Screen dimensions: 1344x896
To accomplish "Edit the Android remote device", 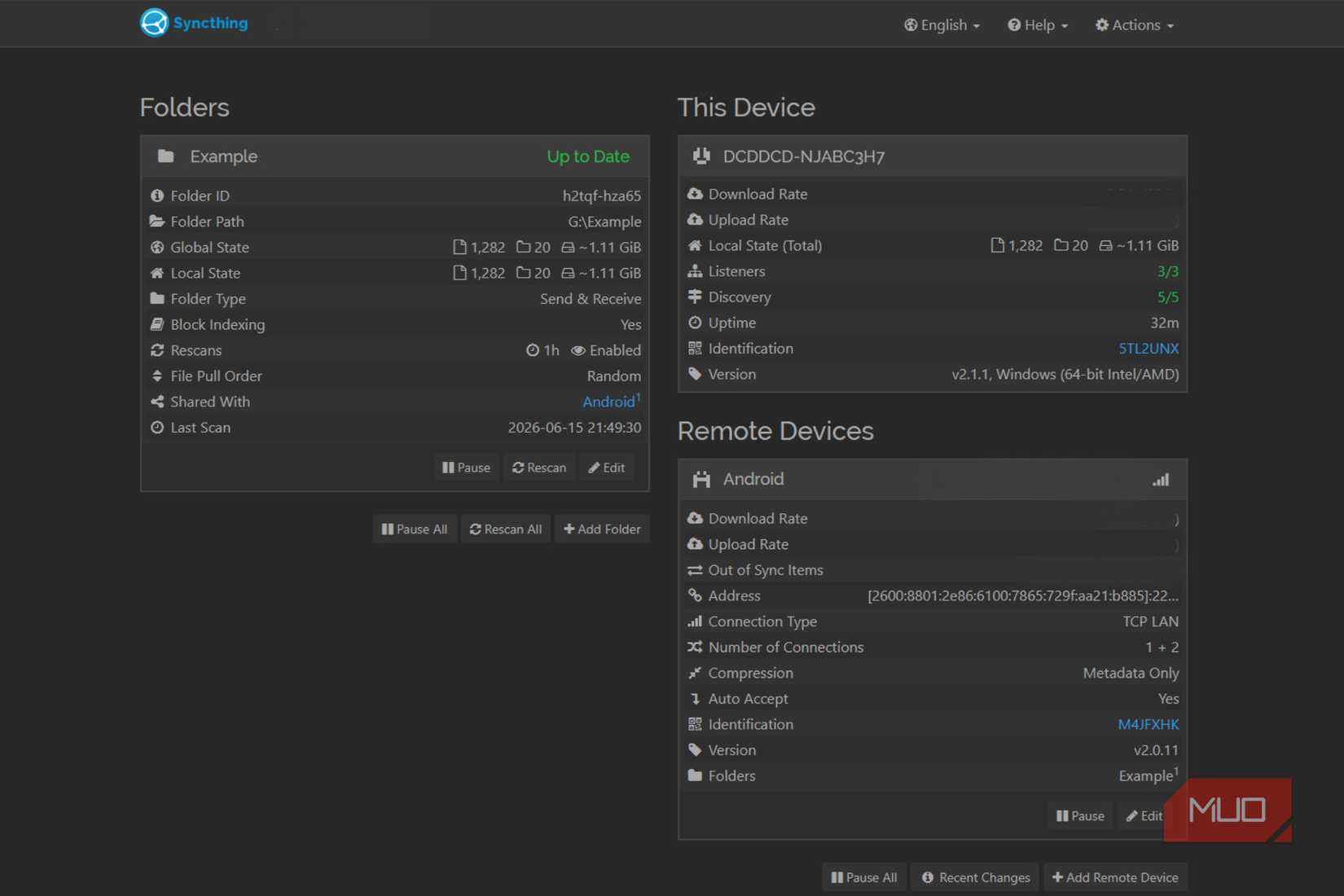I will click(1144, 816).
